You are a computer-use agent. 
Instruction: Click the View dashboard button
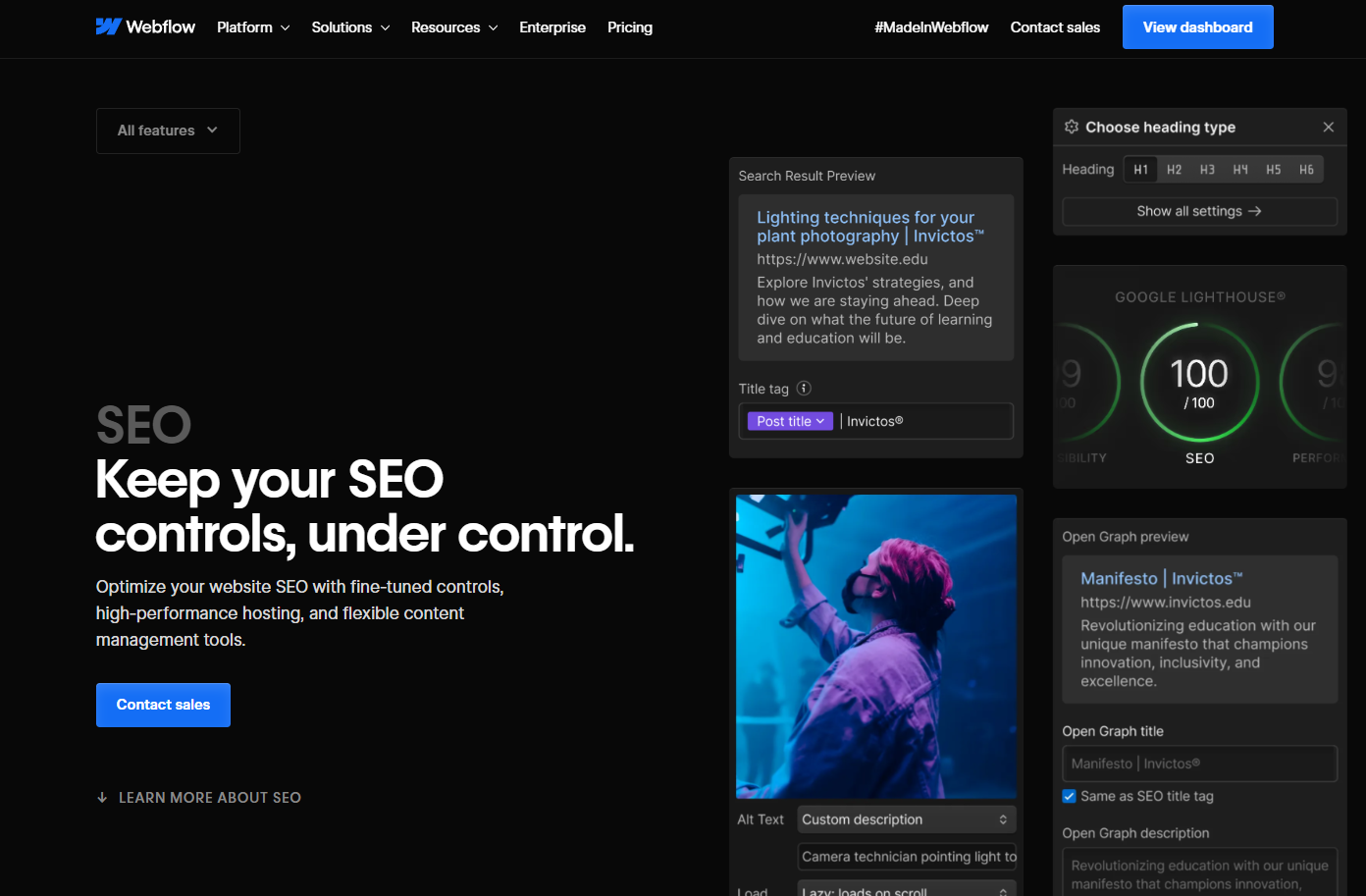(1197, 27)
